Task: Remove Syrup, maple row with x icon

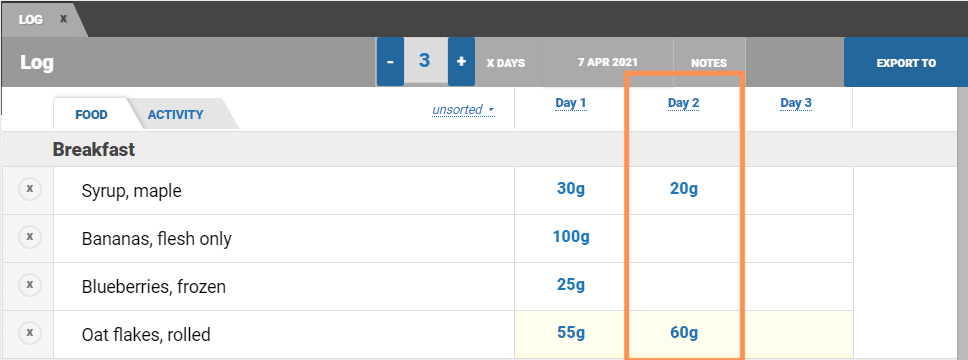Action: [x=30, y=189]
